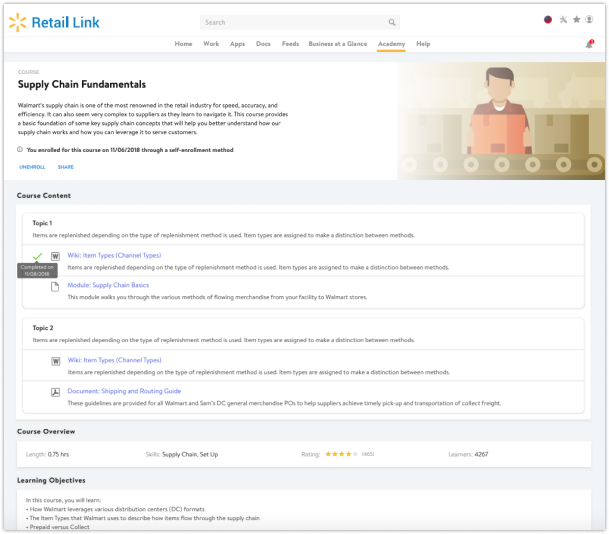This screenshot has height=534, width=609.
Task: Click the Topic 1 heading
Action: pyautogui.click(x=42, y=223)
